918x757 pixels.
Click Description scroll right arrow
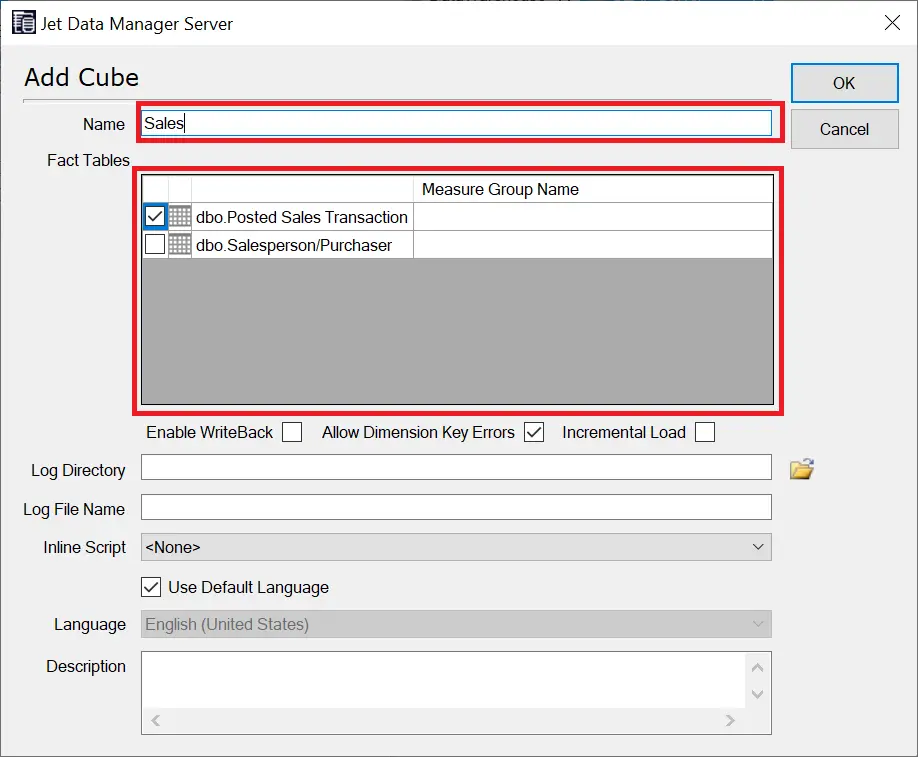730,720
